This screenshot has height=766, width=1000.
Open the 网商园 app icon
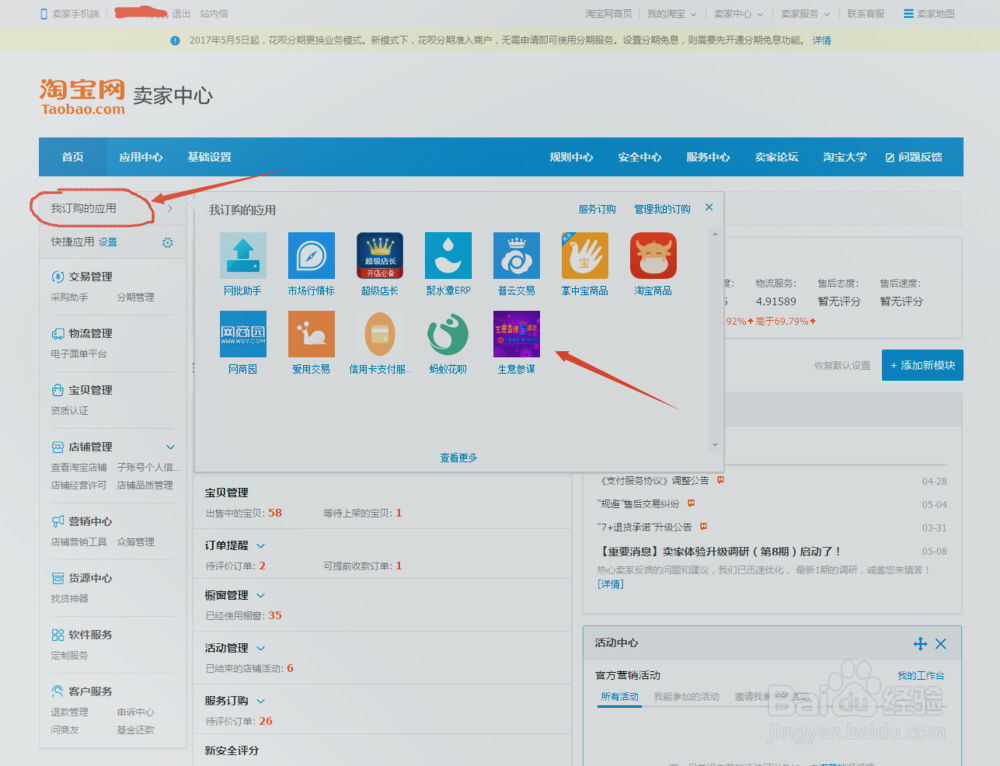click(243, 334)
